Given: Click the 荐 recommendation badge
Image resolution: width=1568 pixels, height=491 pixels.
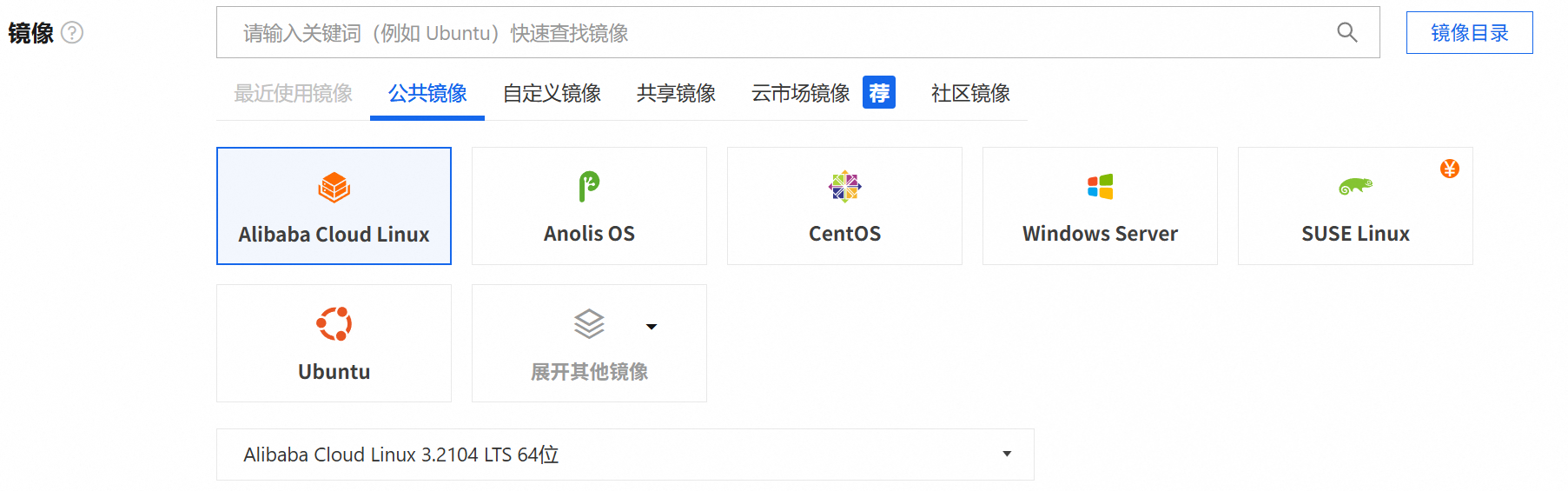Looking at the screenshot, I should click(x=878, y=92).
